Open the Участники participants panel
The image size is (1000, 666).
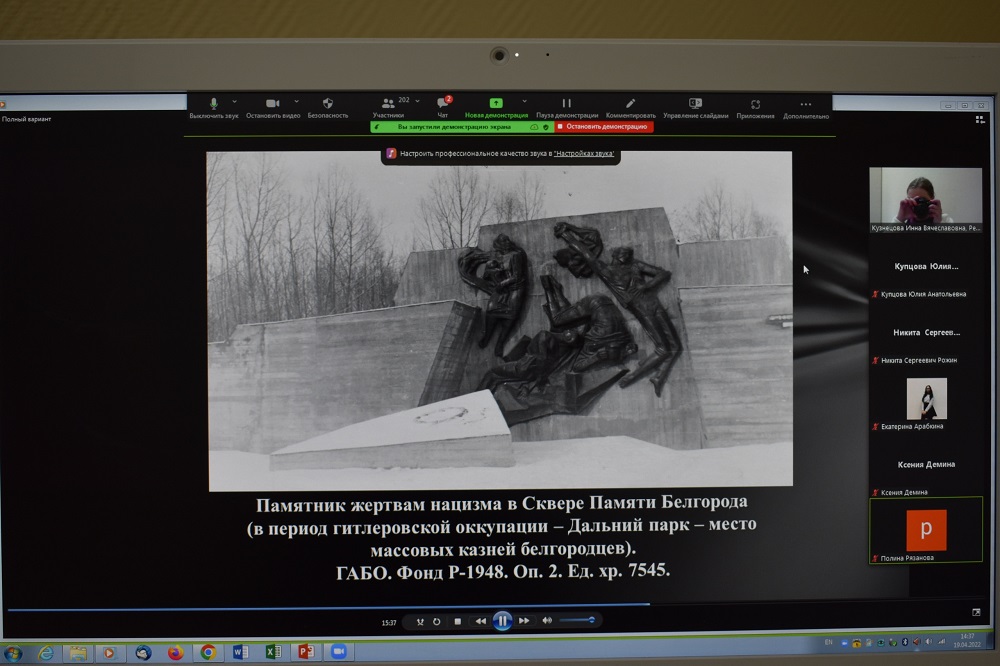387,104
